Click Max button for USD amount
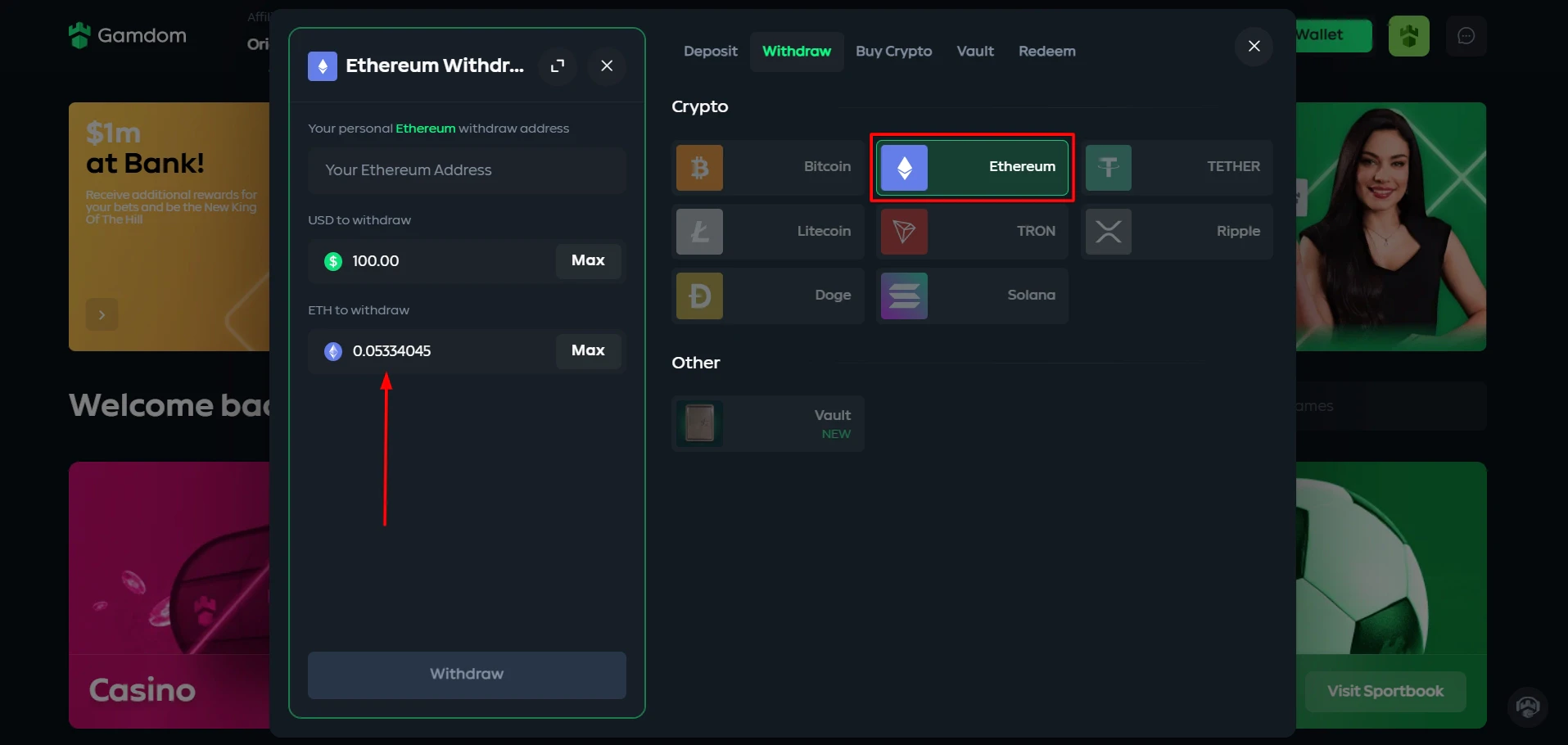The width and height of the screenshot is (1568, 745). tap(588, 261)
